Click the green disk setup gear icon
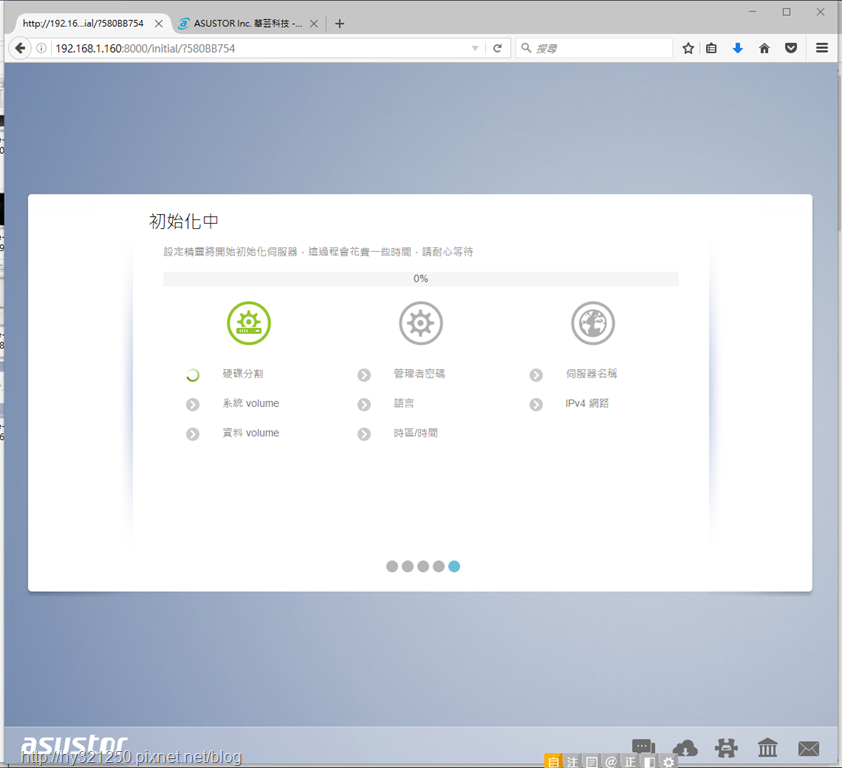 tap(249, 323)
